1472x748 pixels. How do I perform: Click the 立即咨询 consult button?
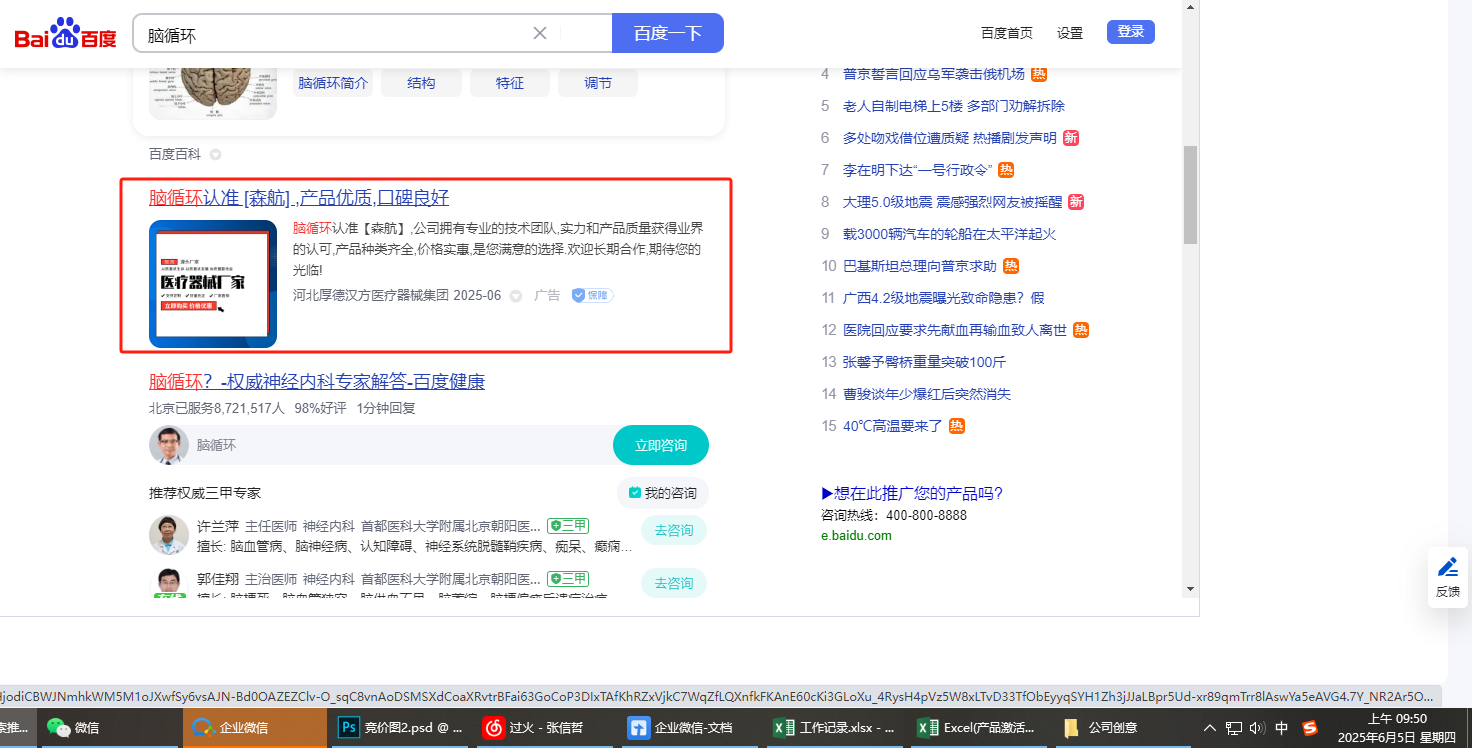[x=660, y=445]
